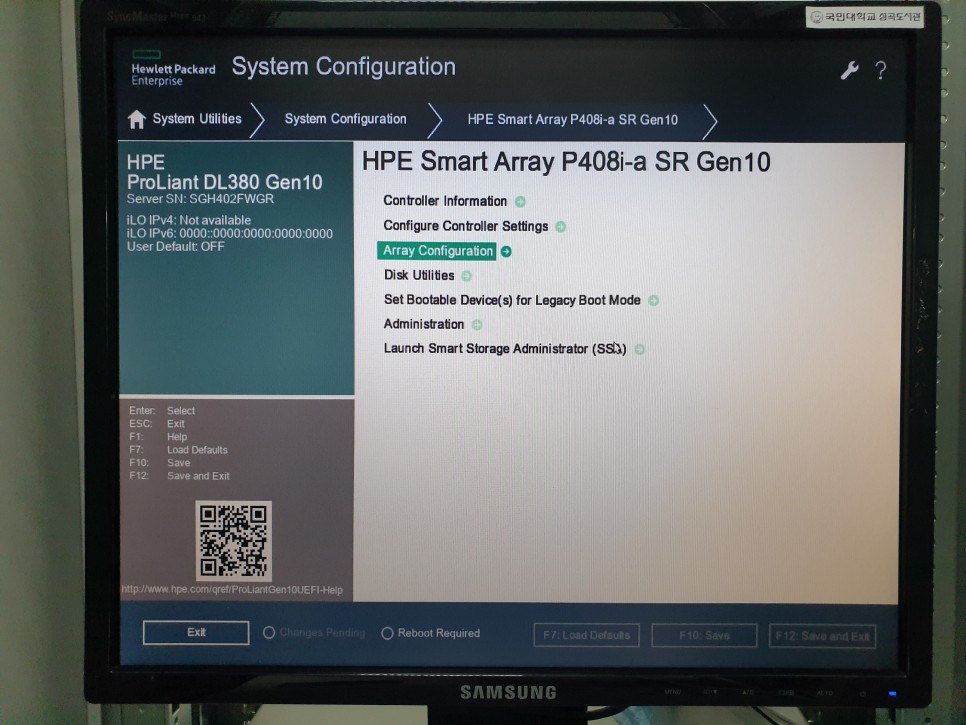Image resolution: width=966 pixels, height=725 pixels.
Task: Click the HPE Smart Array P408i-a page heading
Action: click(566, 162)
